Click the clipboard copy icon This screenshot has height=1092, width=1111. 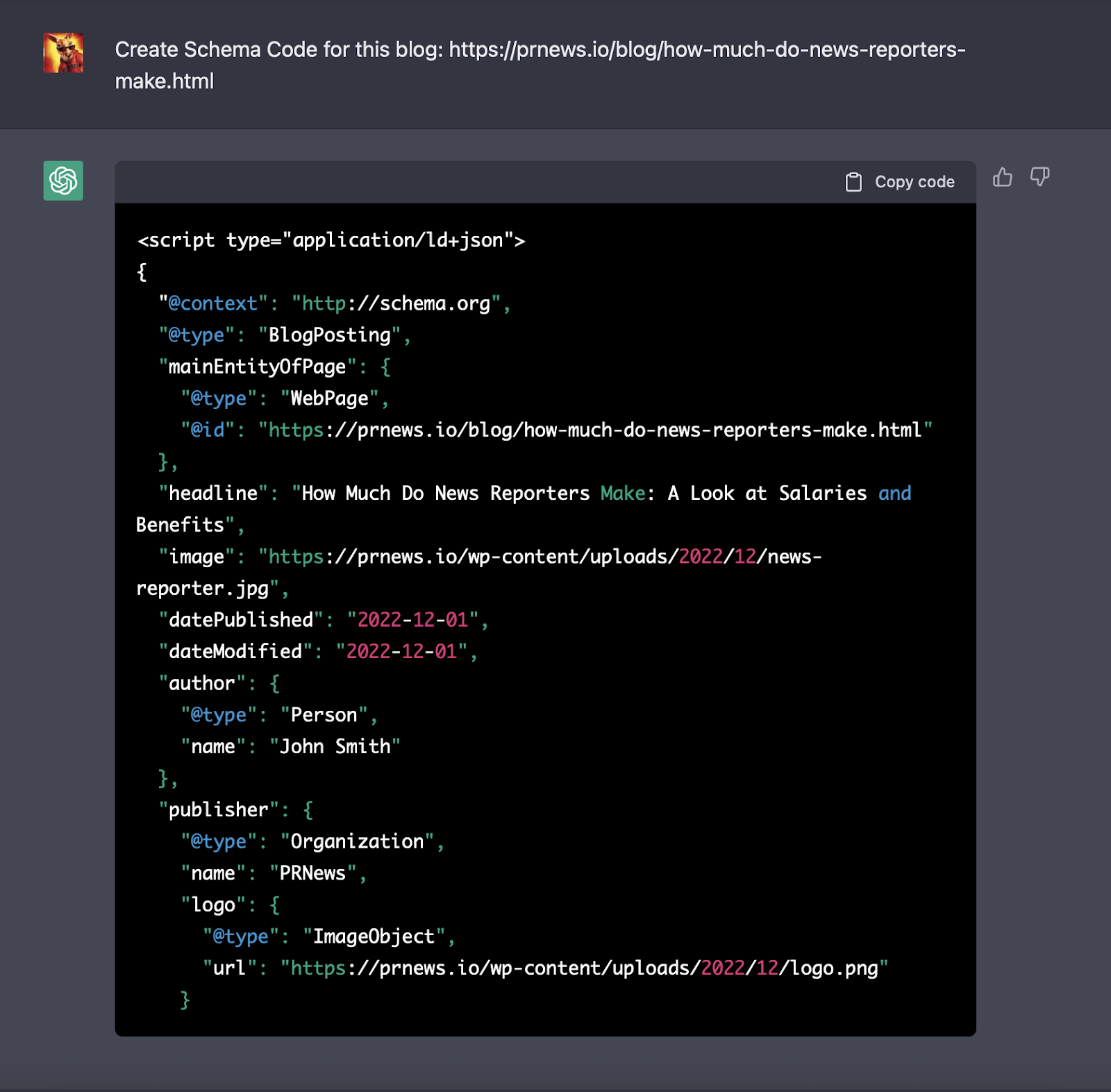pyautogui.click(x=853, y=182)
